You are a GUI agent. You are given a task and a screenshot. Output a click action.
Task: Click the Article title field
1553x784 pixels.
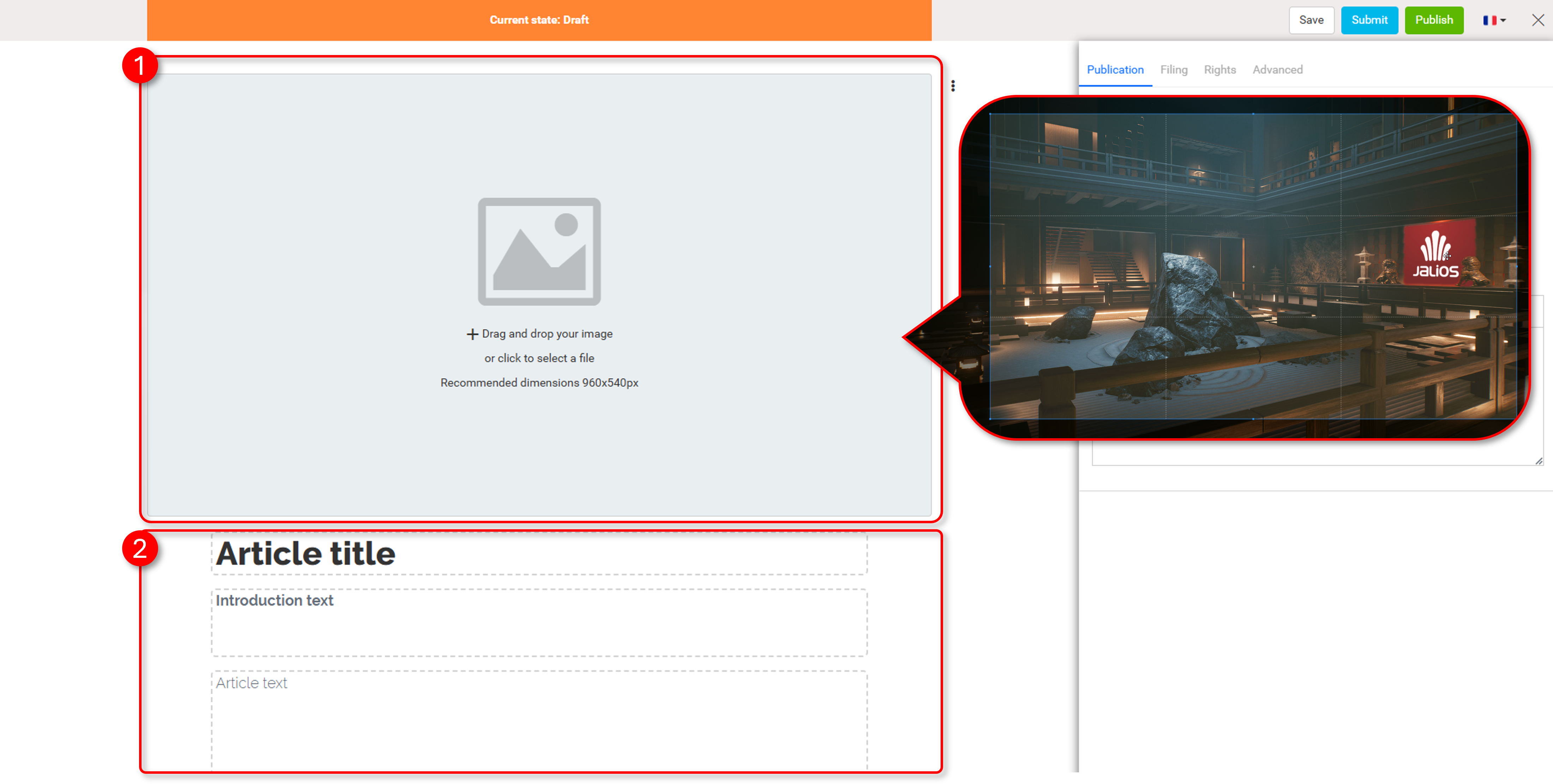(x=539, y=553)
